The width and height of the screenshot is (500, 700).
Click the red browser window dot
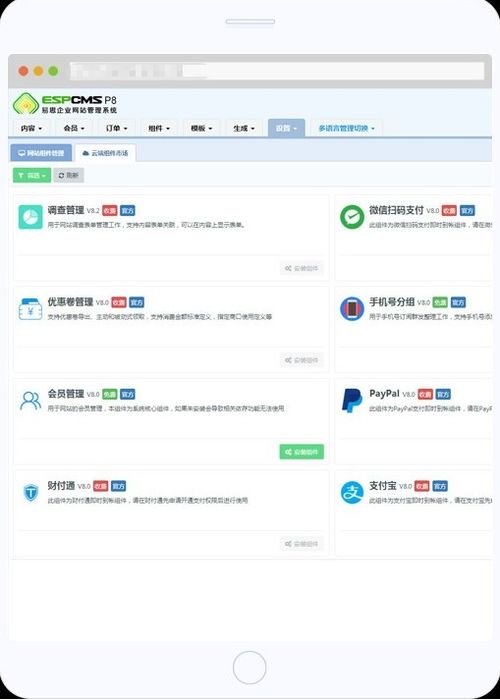23,71
